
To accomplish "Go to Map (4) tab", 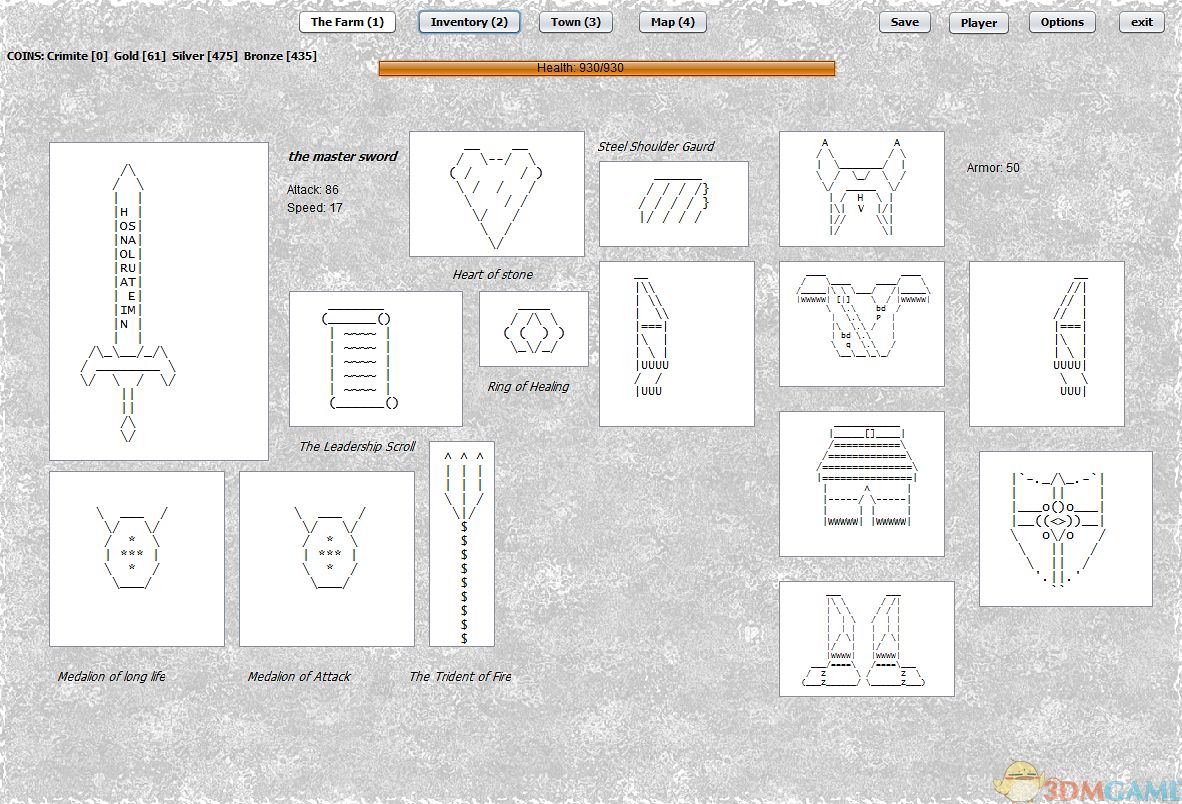I will point(673,22).
